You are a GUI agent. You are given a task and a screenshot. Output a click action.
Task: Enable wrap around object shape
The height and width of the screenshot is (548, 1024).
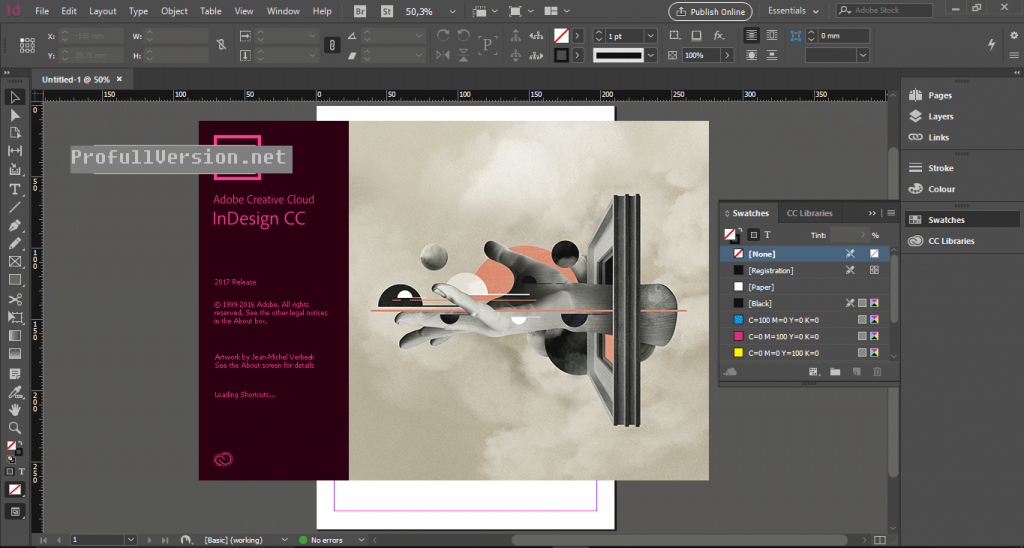click(752, 56)
